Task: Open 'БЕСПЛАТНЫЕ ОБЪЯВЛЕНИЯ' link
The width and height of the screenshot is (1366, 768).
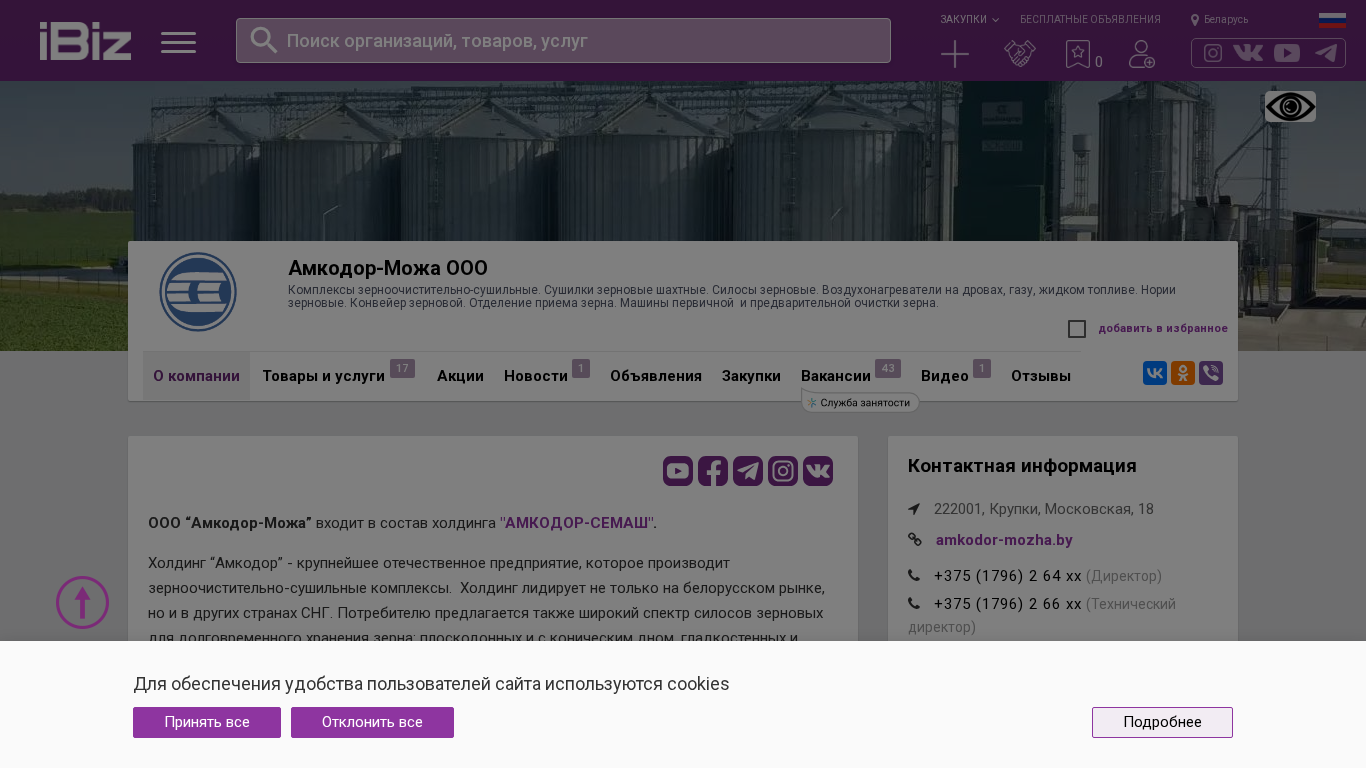Action: pyautogui.click(x=1090, y=19)
